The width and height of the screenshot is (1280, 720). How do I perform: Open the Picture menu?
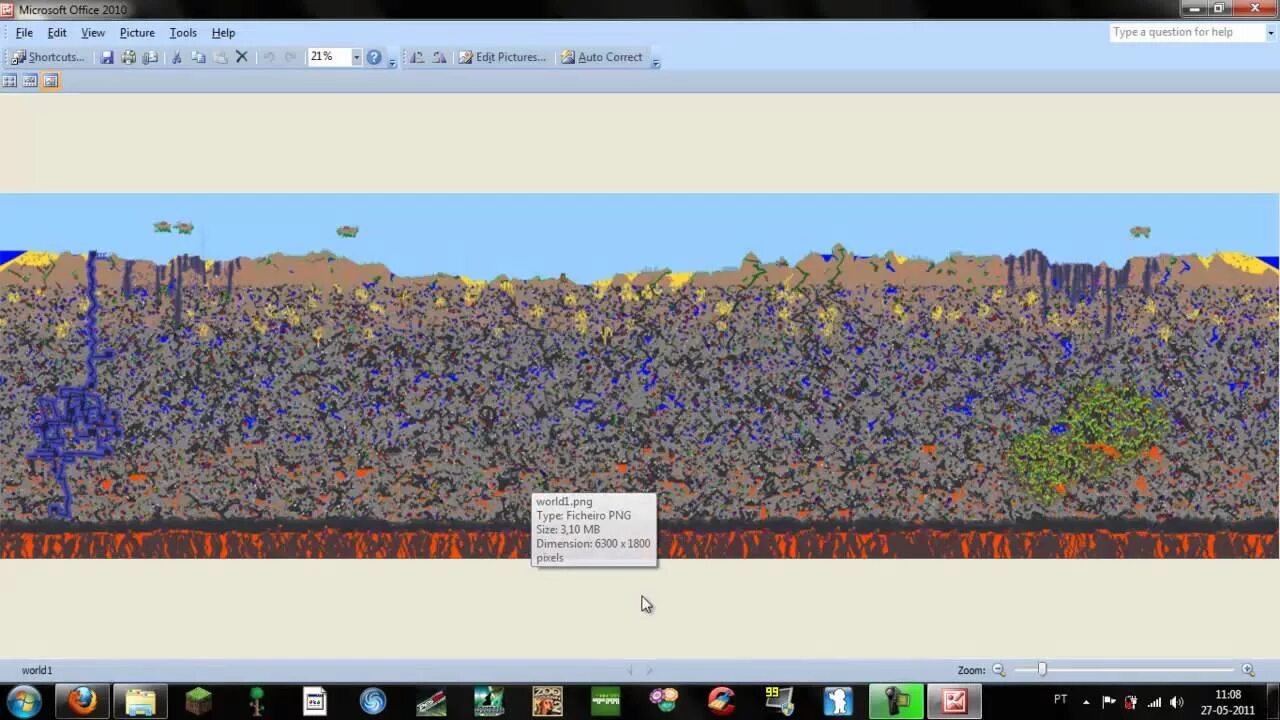point(137,33)
